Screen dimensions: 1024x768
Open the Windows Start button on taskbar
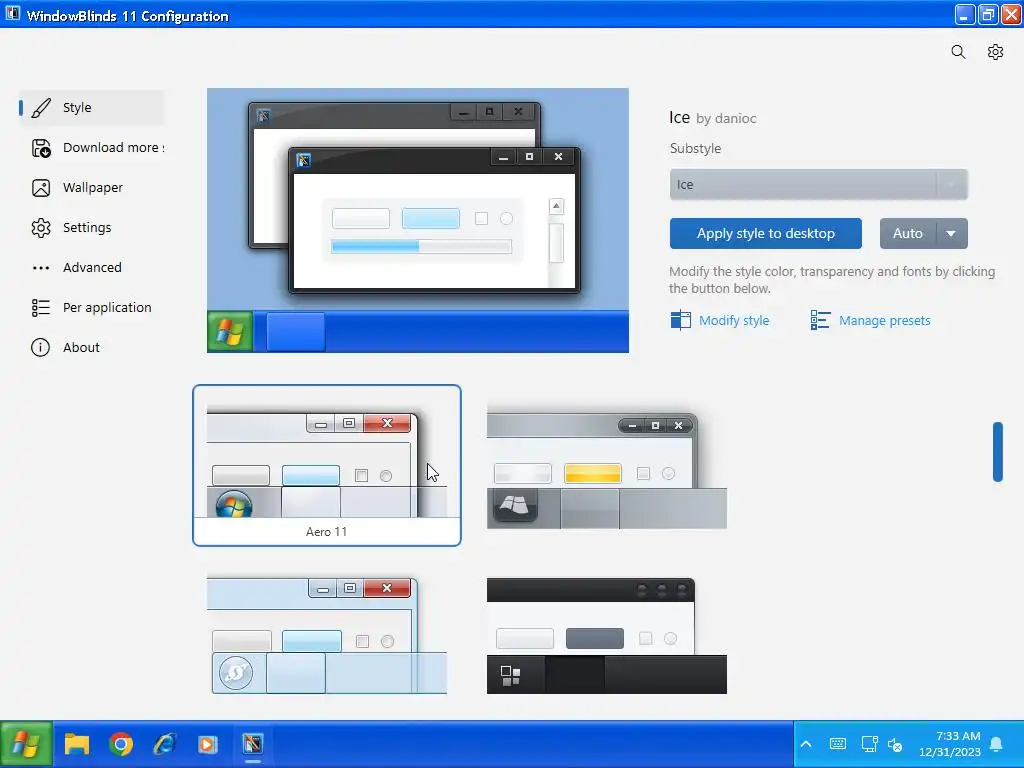26,744
